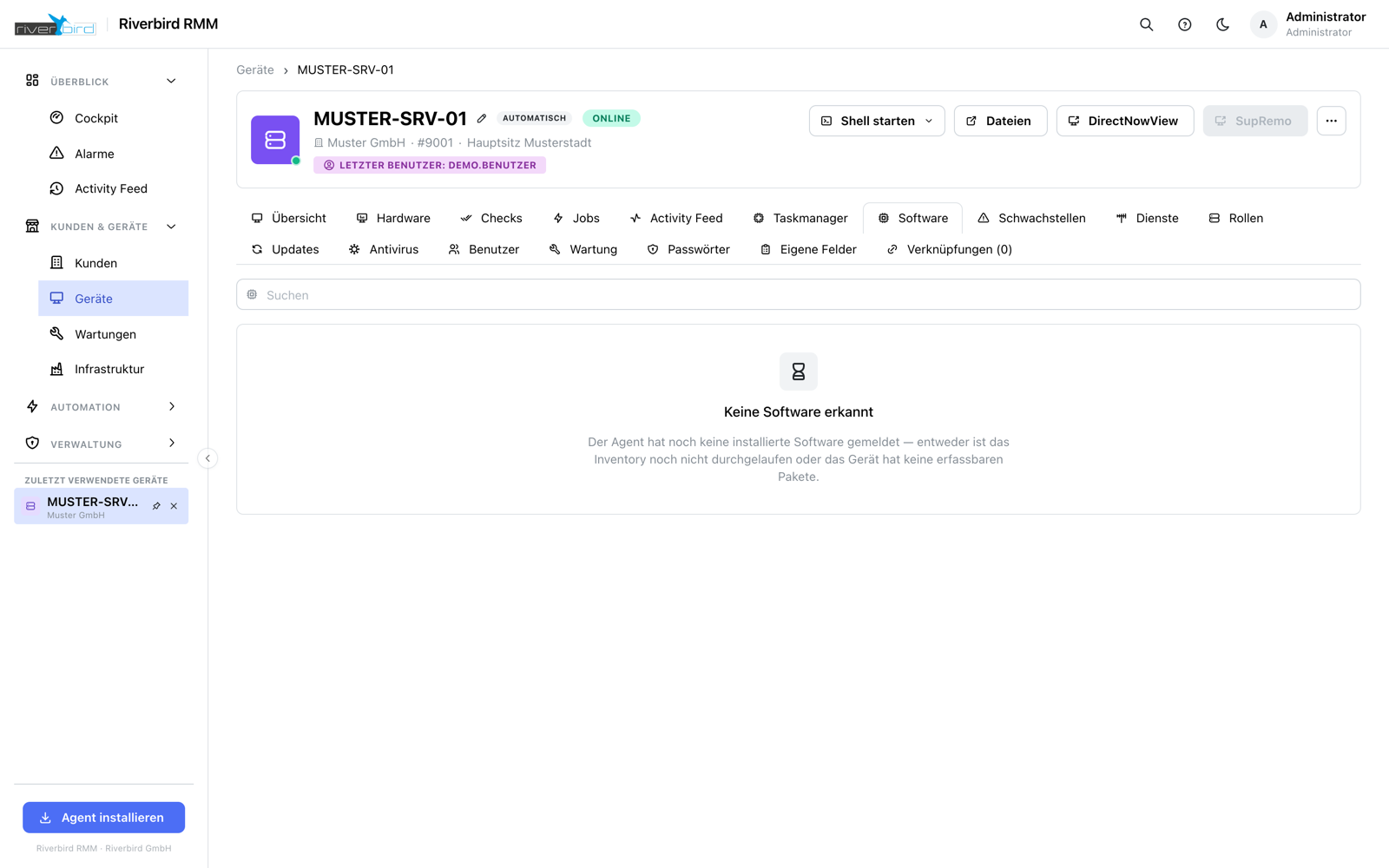Pin the MUSTER-SRV recent device
This screenshot has width=1389, height=868.
[x=156, y=506]
